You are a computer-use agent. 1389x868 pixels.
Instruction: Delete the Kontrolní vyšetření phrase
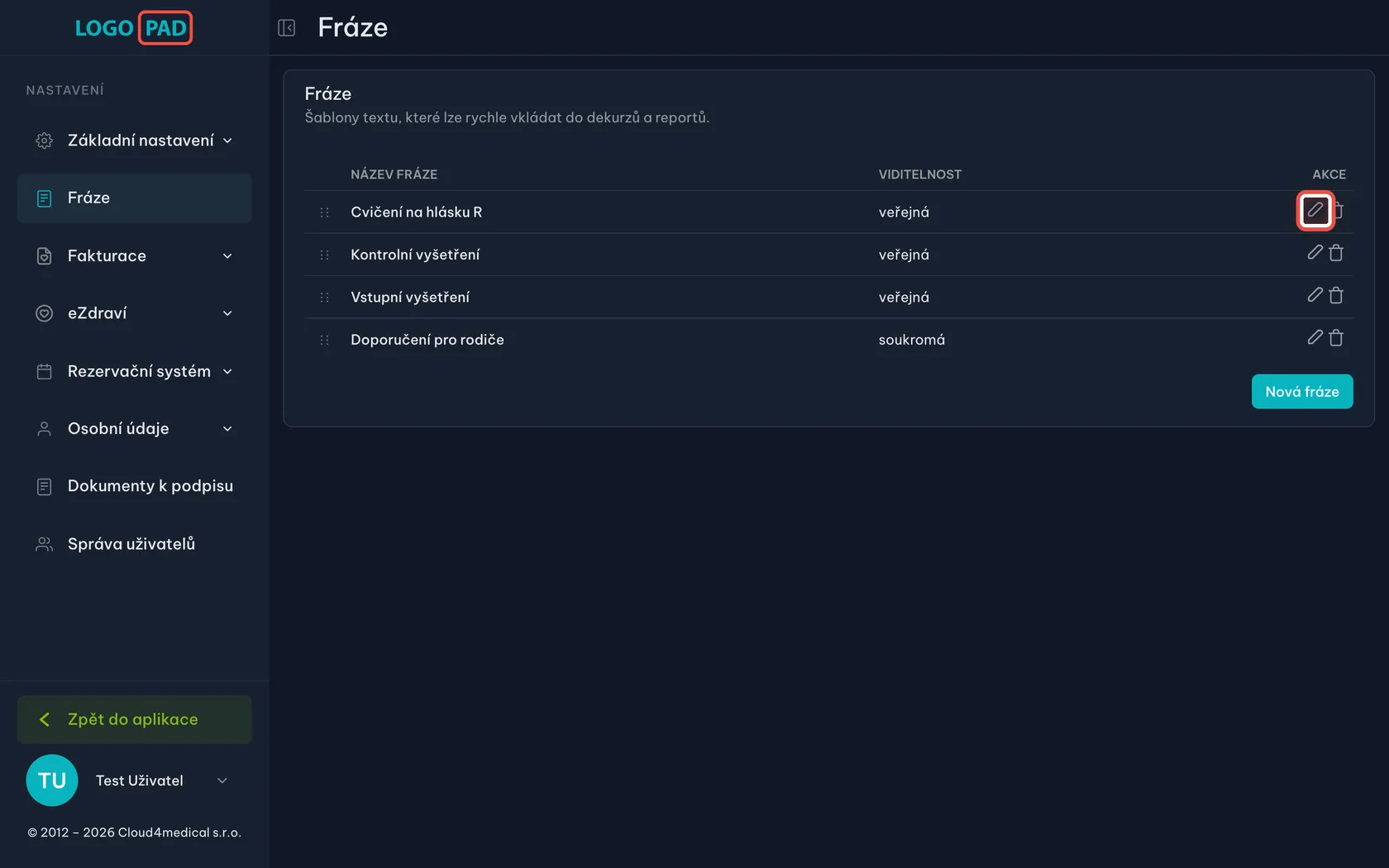1336,253
